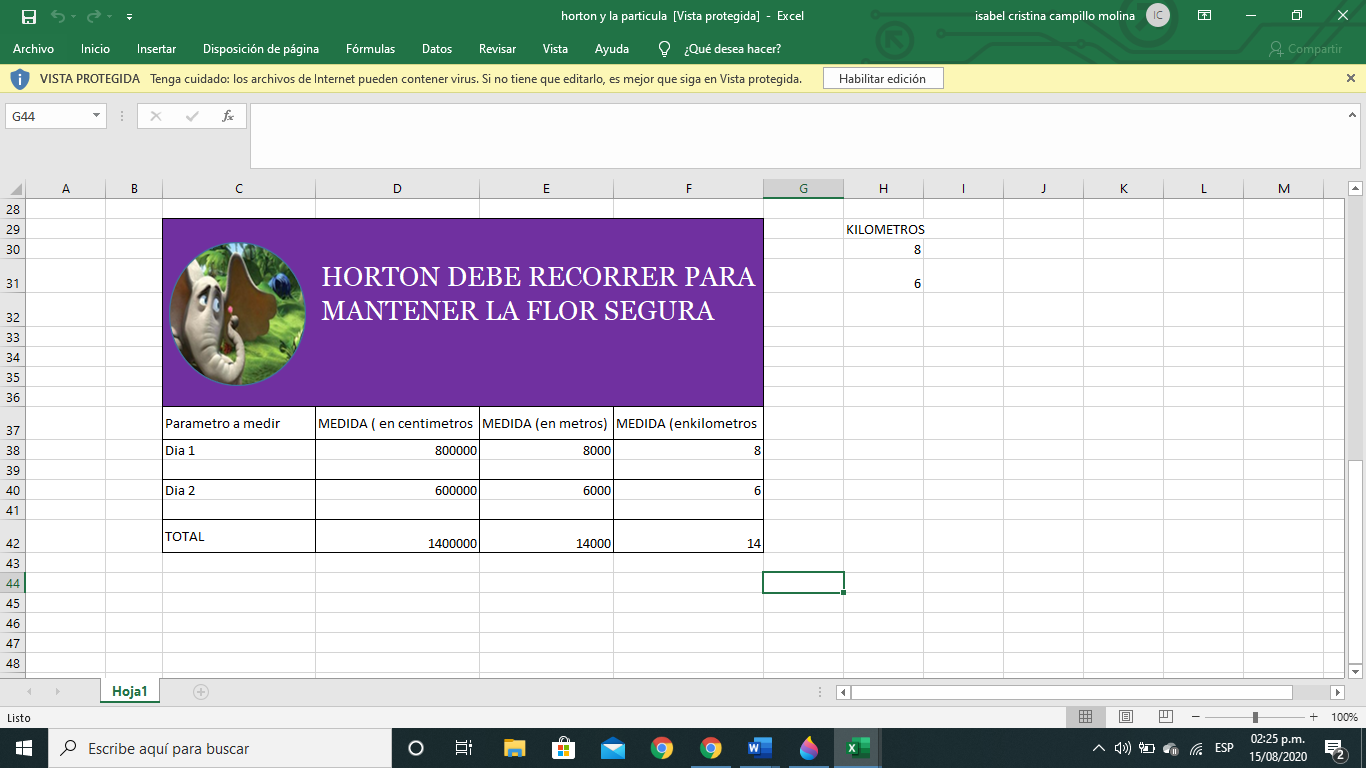Click the Ribbon Display Options icon

[1205, 16]
